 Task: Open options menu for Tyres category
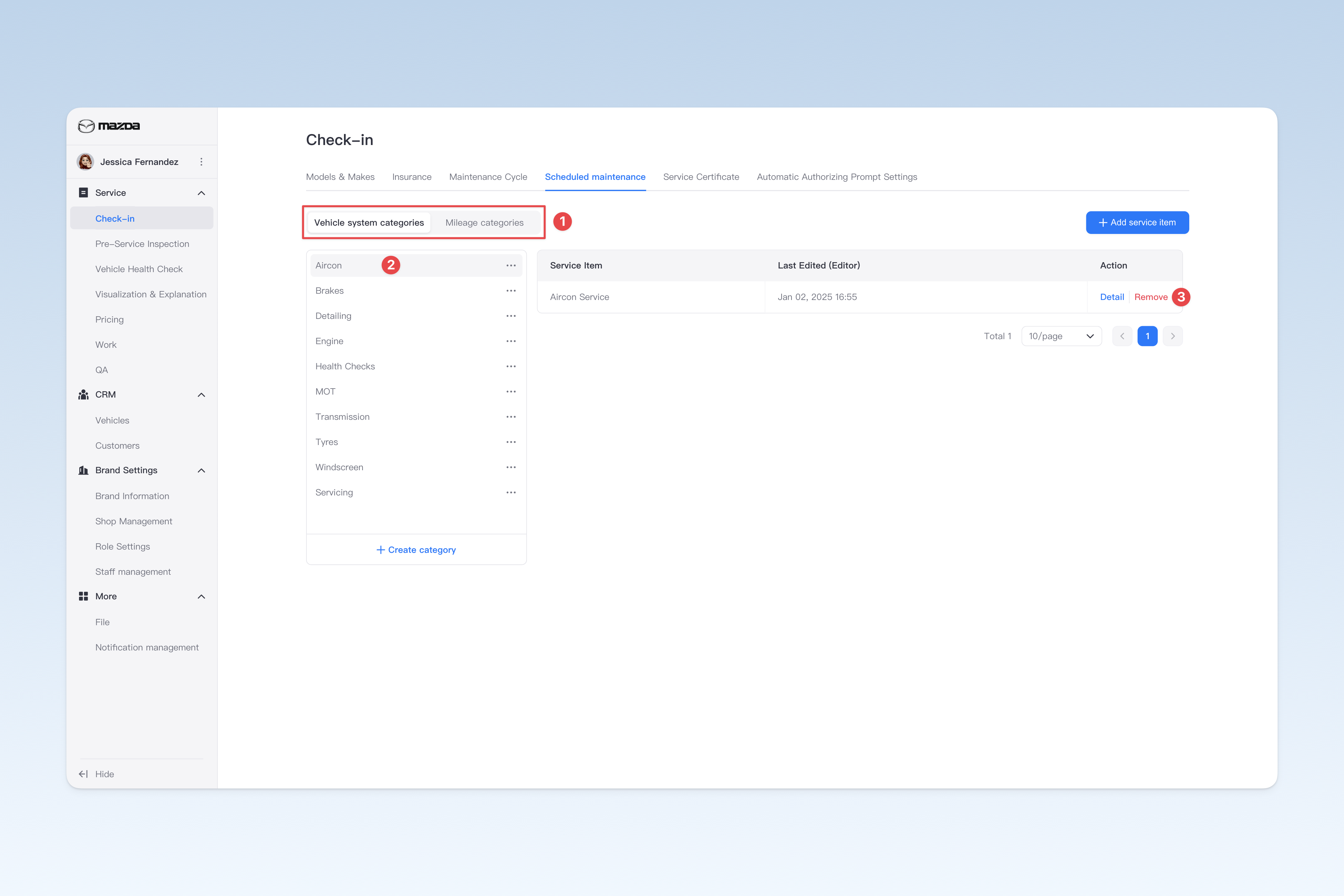[x=511, y=442]
